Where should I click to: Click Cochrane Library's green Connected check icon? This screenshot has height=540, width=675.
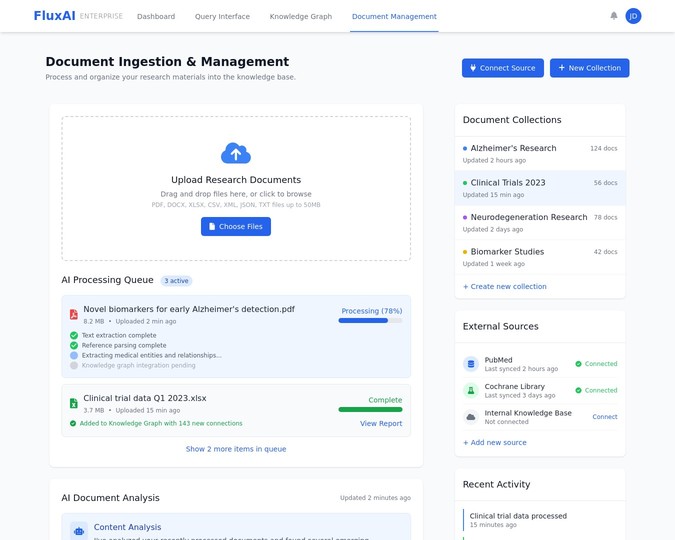click(579, 391)
